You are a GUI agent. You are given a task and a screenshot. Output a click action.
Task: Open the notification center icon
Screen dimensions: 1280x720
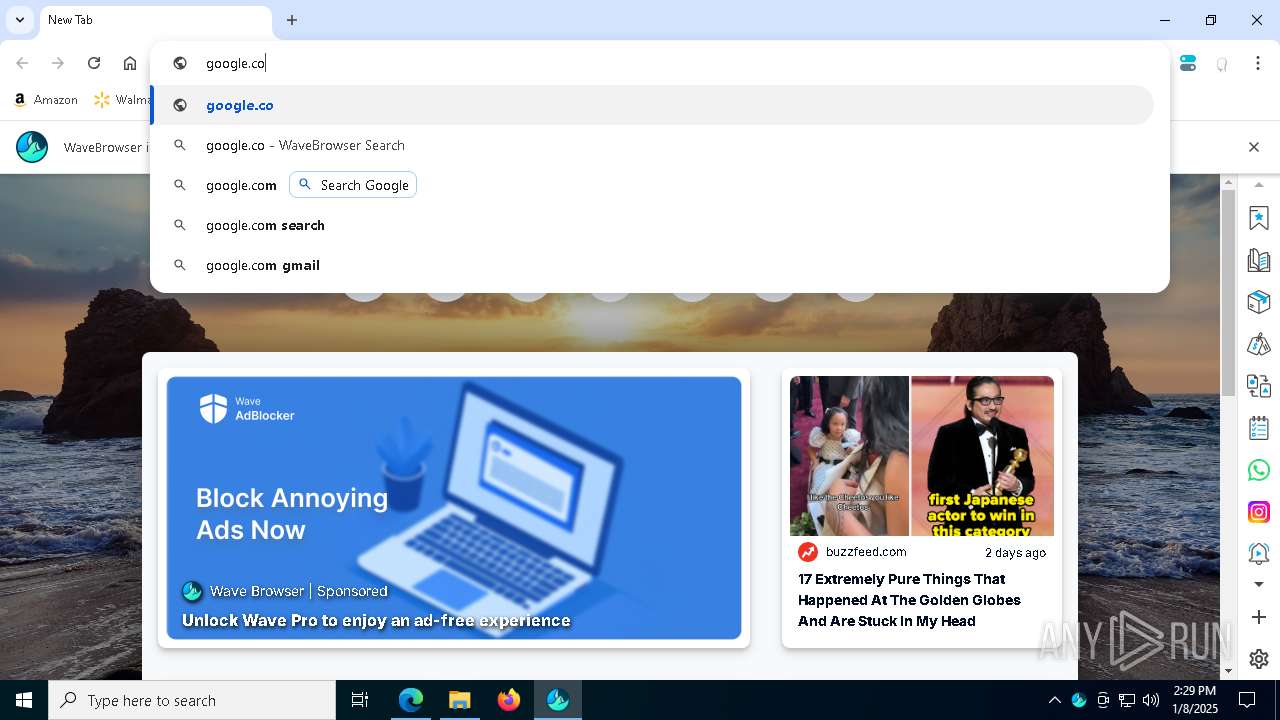[1247, 700]
